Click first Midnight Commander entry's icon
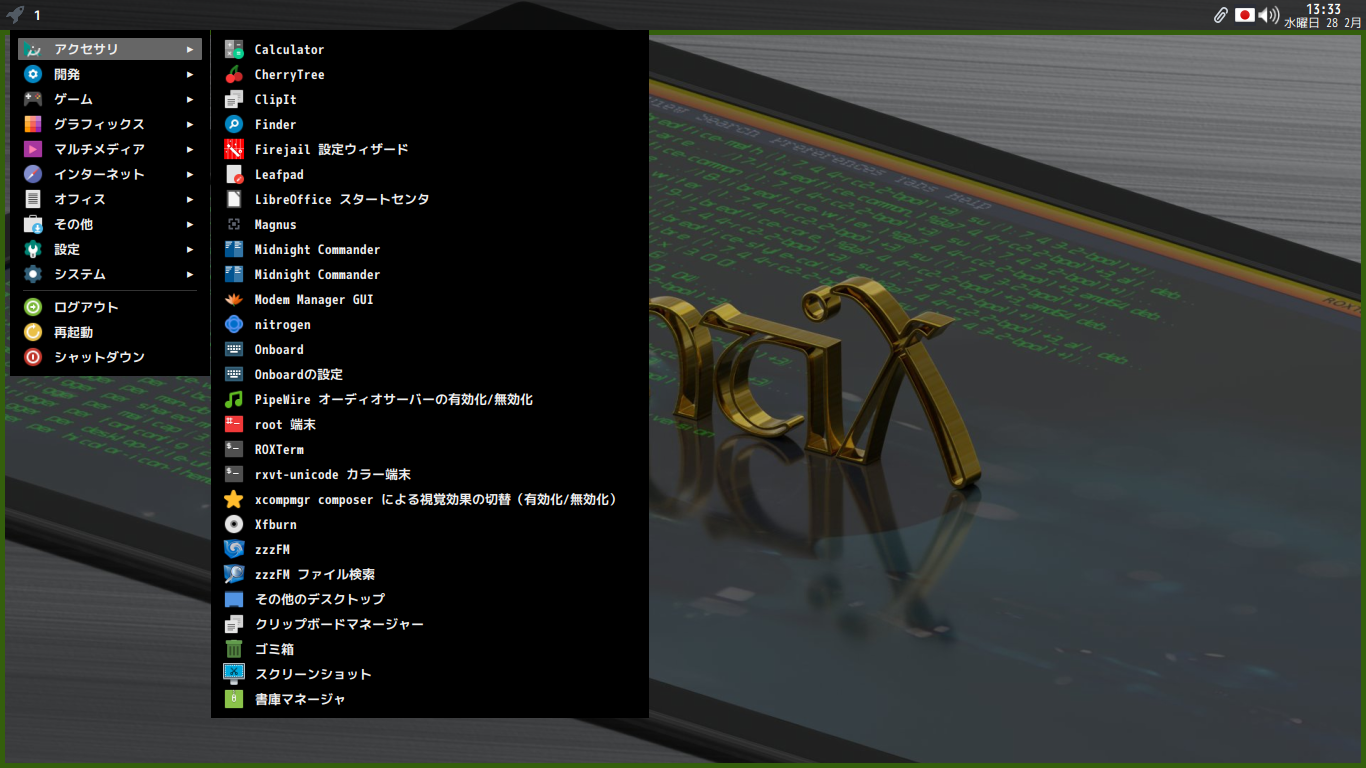The width and height of the screenshot is (1366, 768). point(234,249)
